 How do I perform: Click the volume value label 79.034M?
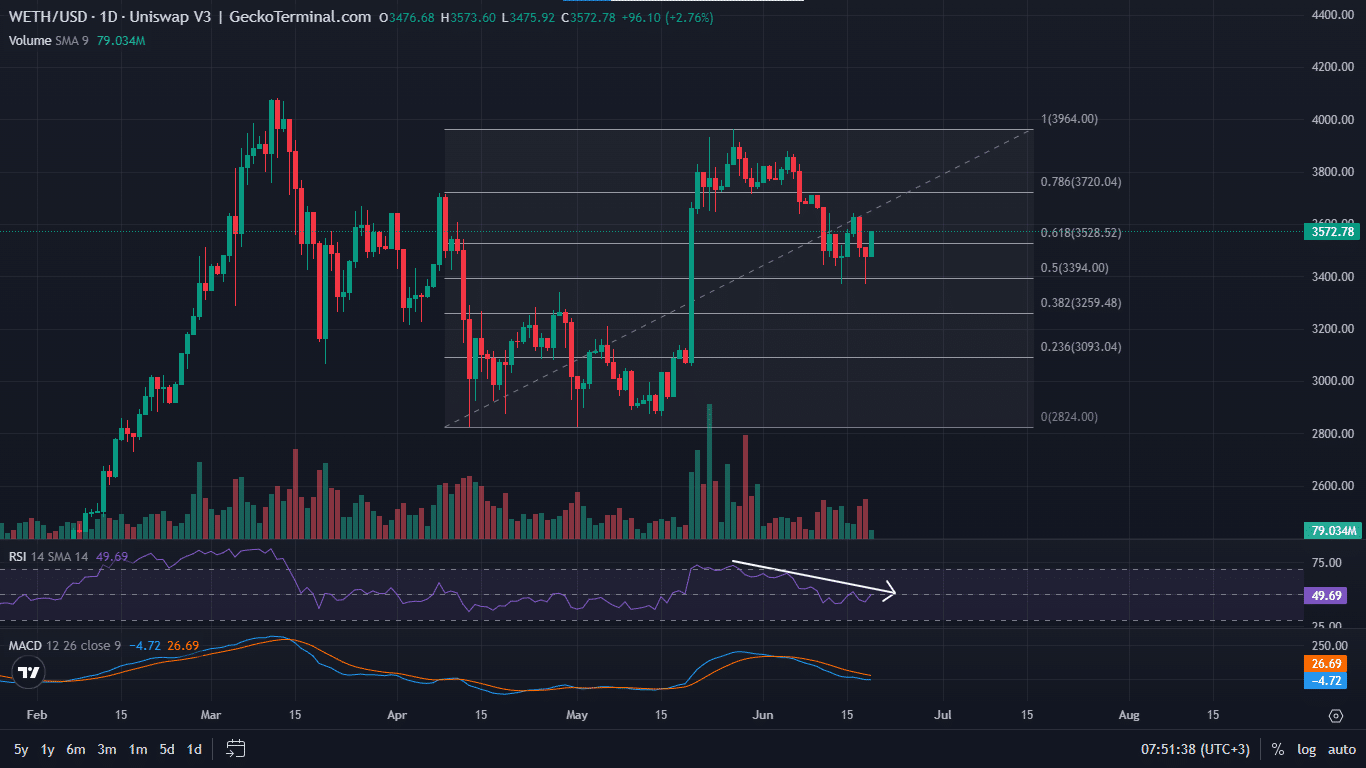tap(1332, 530)
